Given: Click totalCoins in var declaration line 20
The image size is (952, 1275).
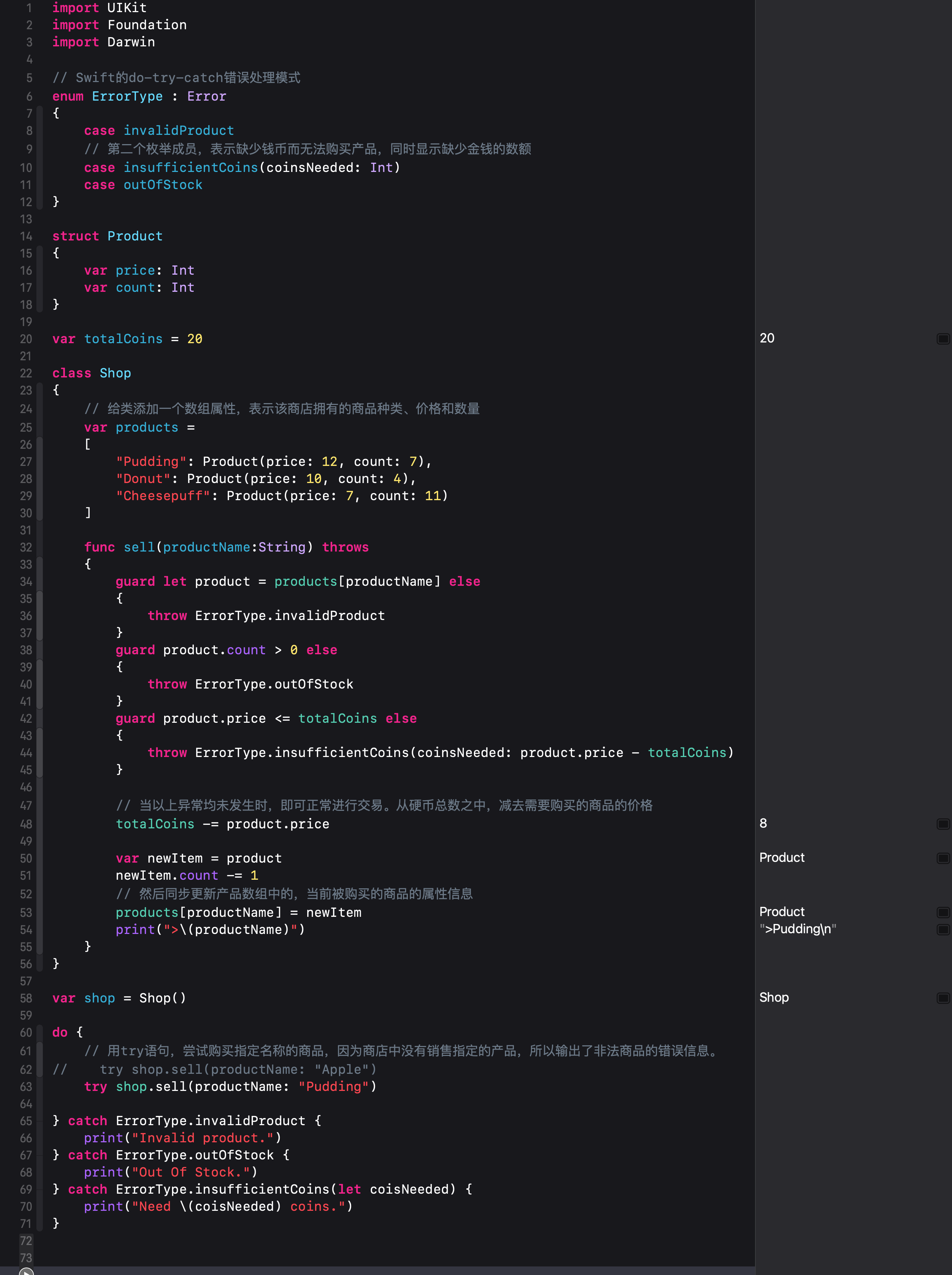Looking at the screenshot, I should tap(123, 339).
